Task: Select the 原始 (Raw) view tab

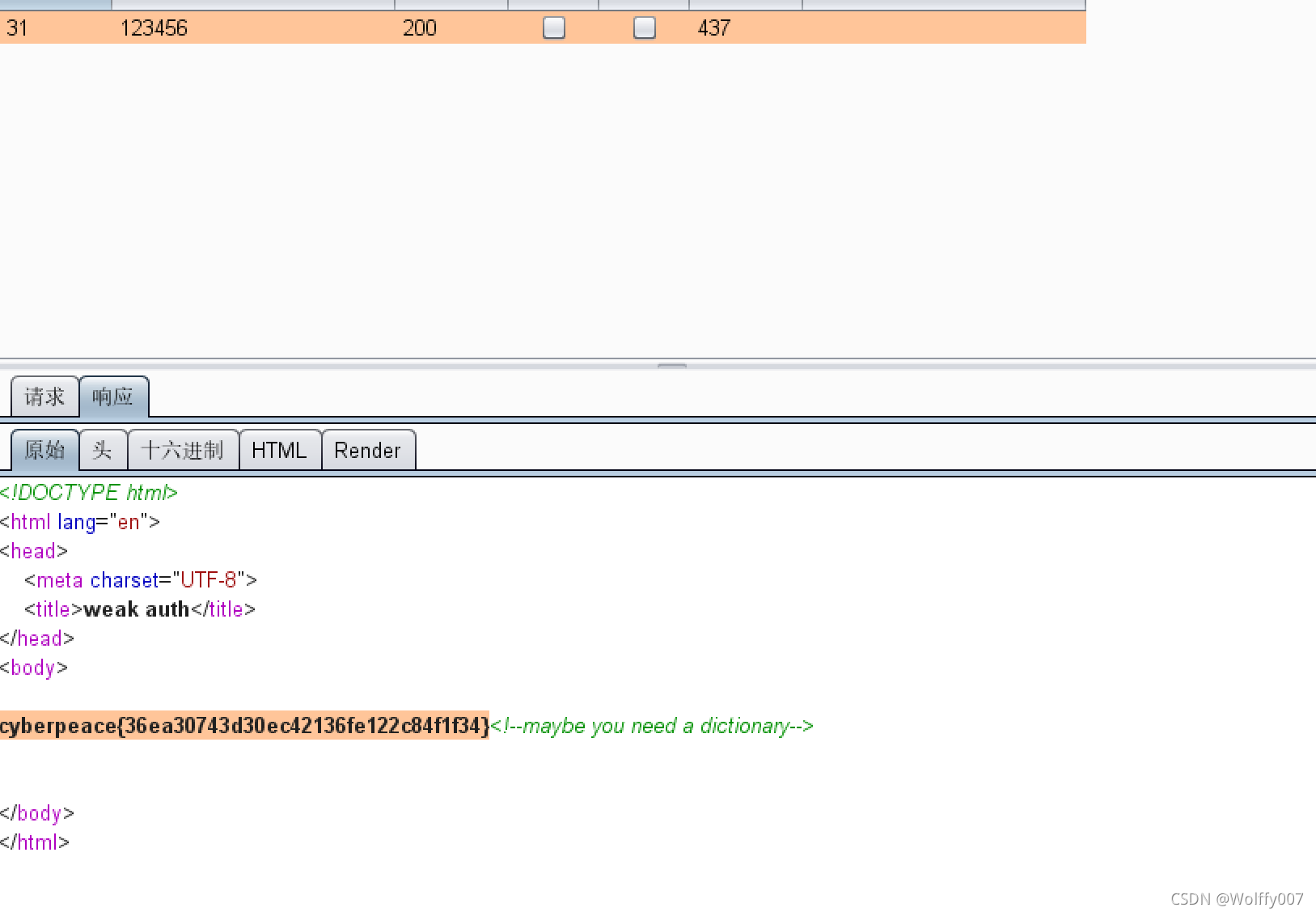Action: (44, 450)
